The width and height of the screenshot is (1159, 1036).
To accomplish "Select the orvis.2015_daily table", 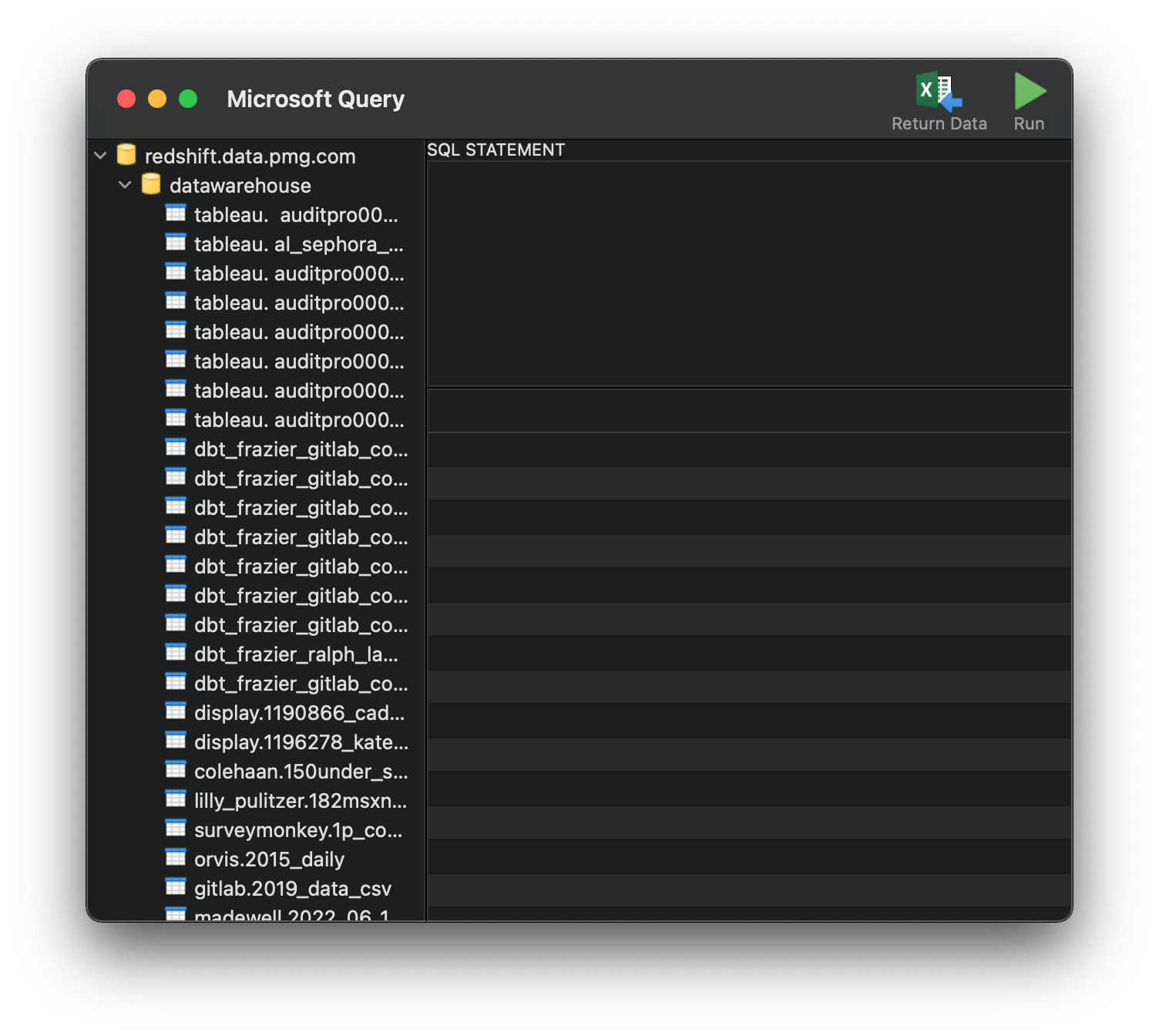I will pyautogui.click(x=269, y=859).
